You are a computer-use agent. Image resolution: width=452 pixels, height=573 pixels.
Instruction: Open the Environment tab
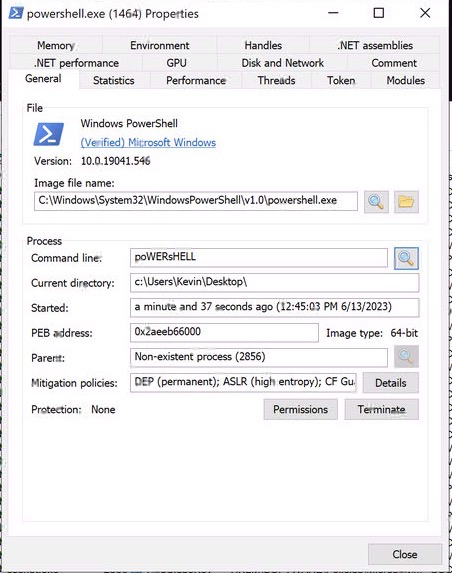(160, 45)
